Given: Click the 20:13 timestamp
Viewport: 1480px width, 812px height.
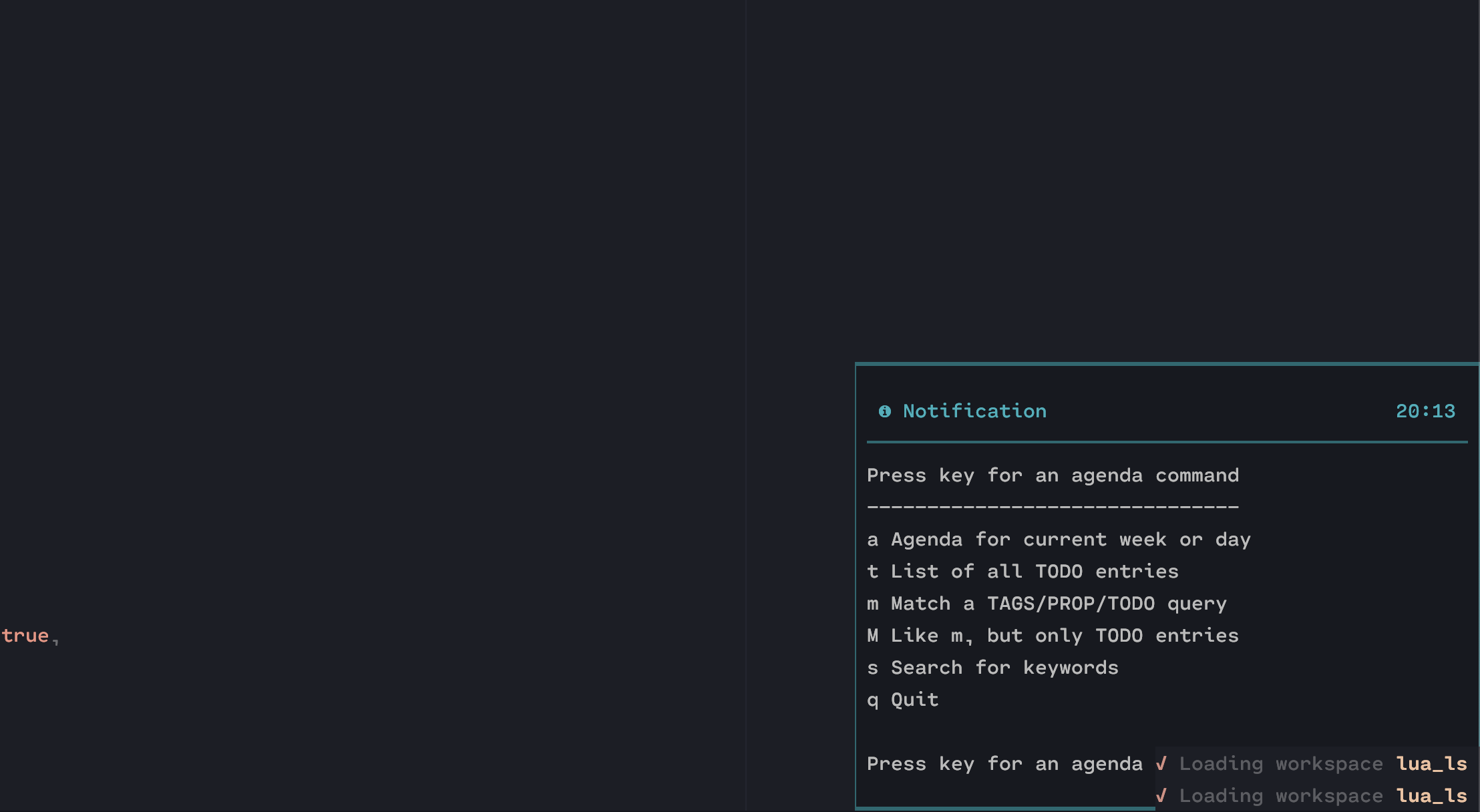Looking at the screenshot, I should tap(1426, 411).
